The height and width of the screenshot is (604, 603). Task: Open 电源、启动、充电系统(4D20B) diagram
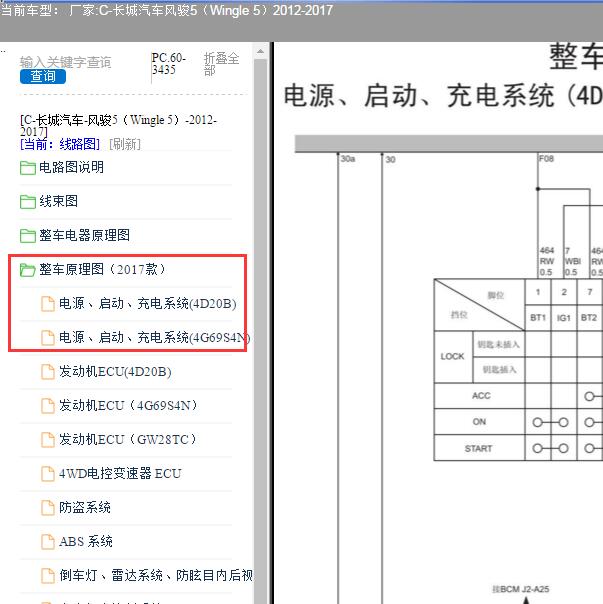pos(148,304)
